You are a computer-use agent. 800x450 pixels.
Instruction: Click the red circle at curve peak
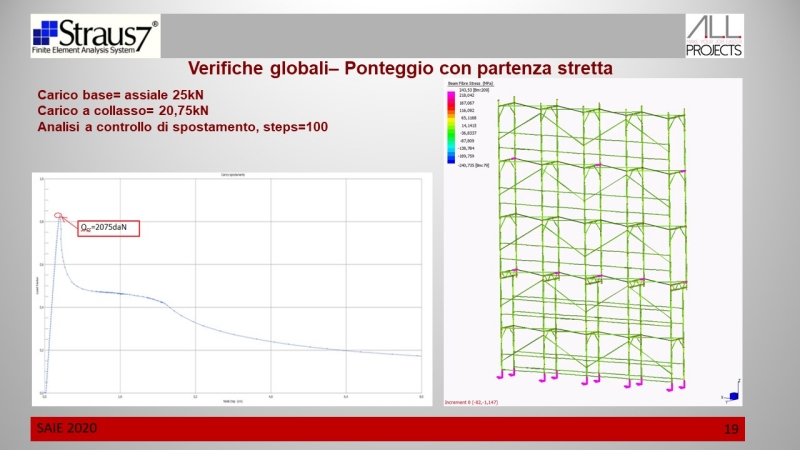click(60, 215)
